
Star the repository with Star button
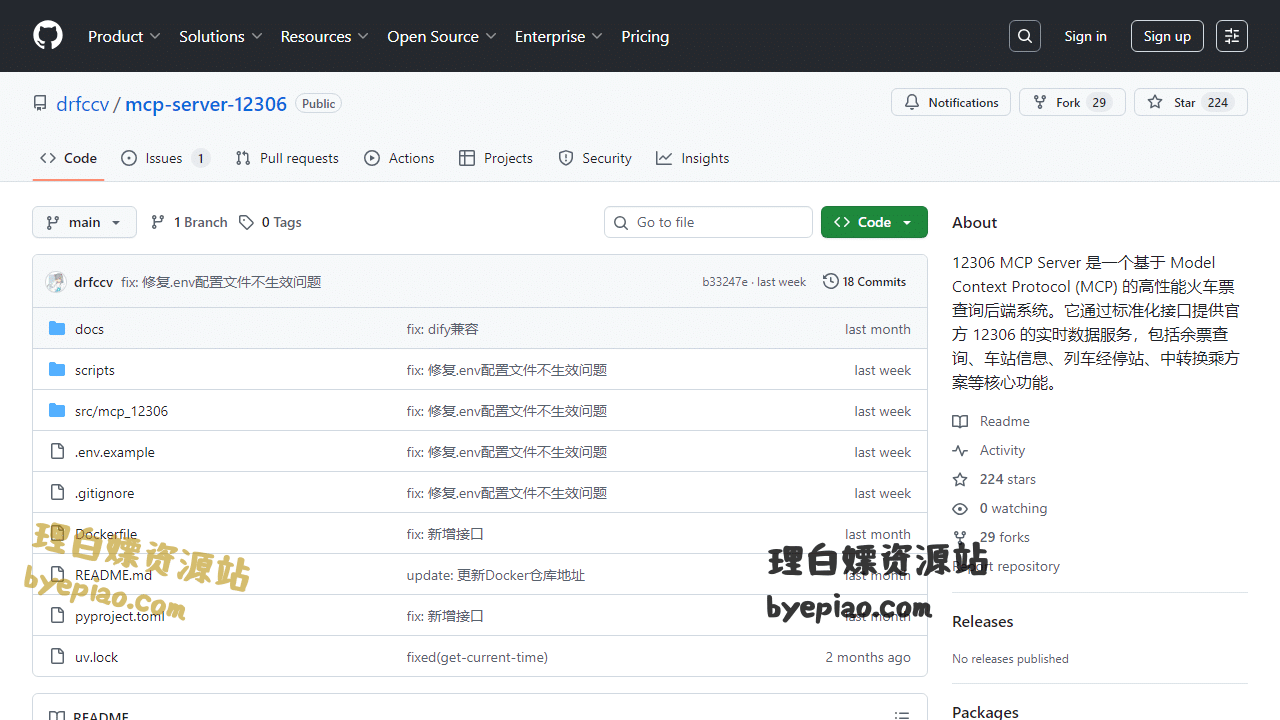tap(1191, 102)
